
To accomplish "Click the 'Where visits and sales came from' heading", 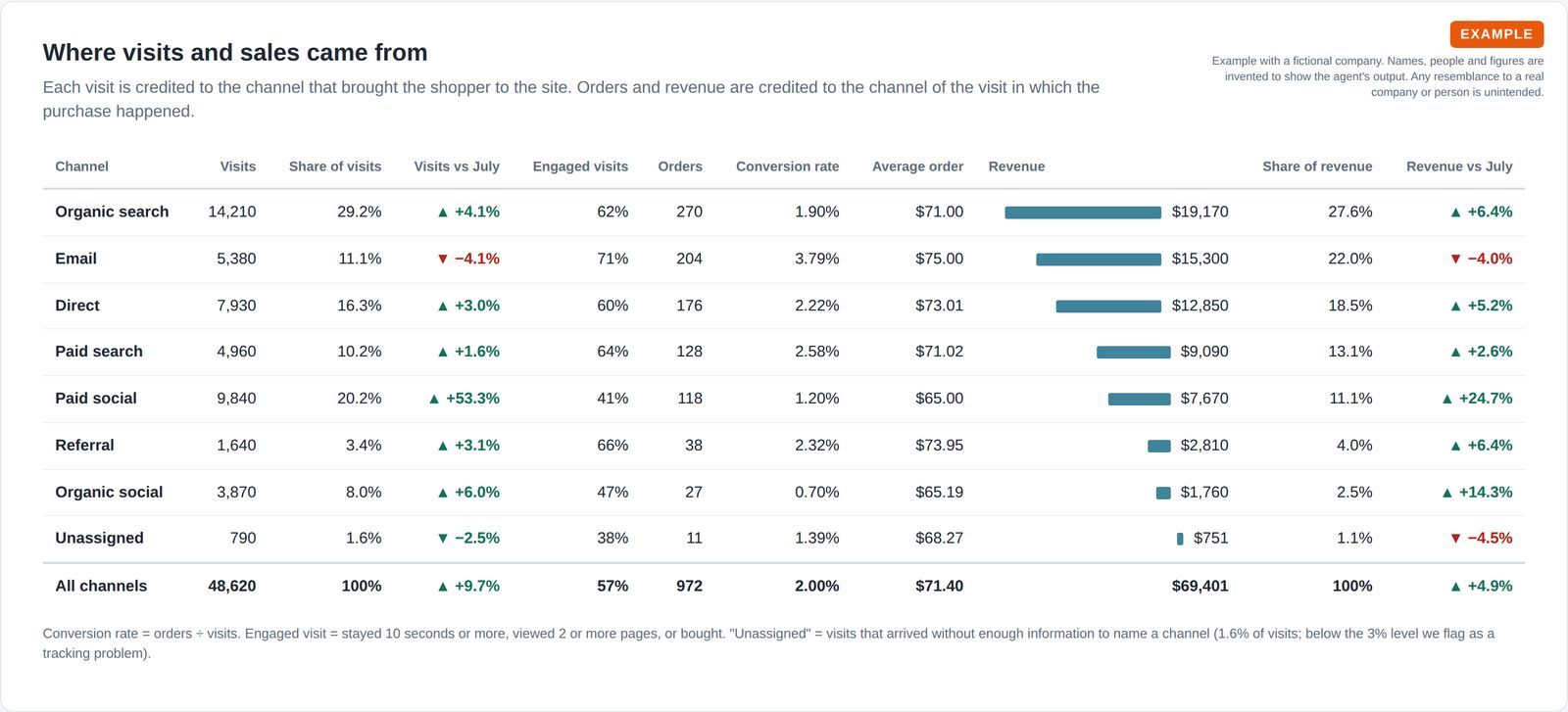I will [235, 52].
